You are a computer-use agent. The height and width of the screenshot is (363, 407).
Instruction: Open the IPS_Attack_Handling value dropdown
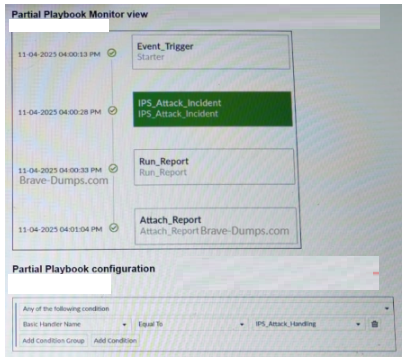[x=308, y=324]
